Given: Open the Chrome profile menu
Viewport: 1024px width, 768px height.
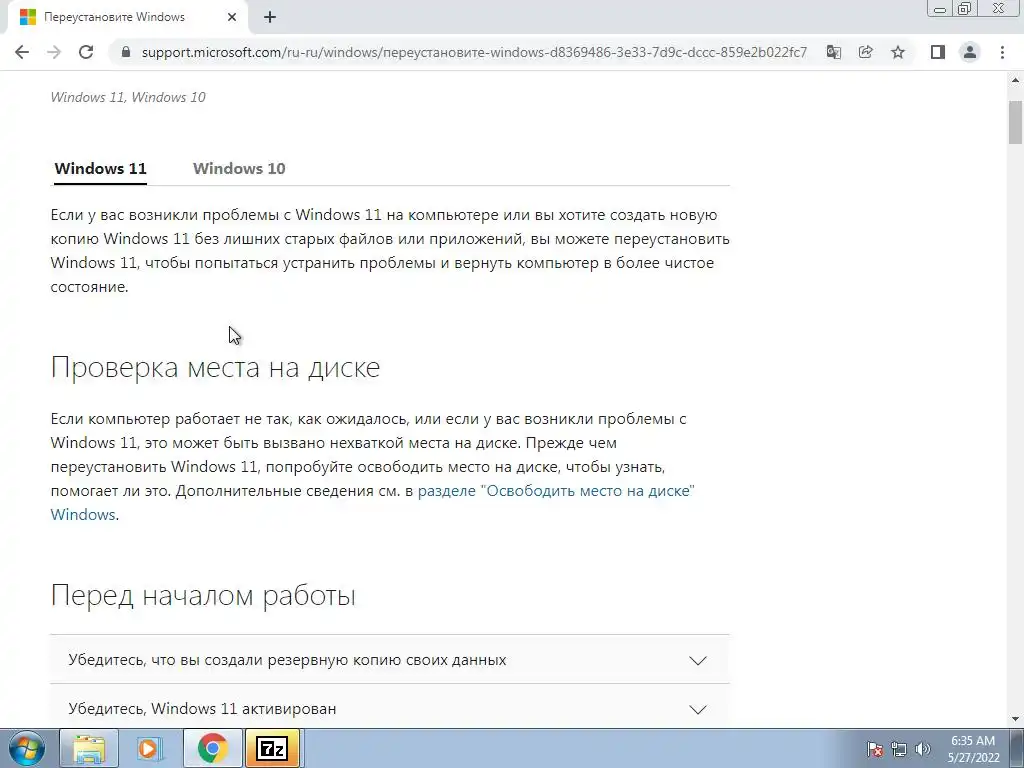Looking at the screenshot, I should 970,52.
